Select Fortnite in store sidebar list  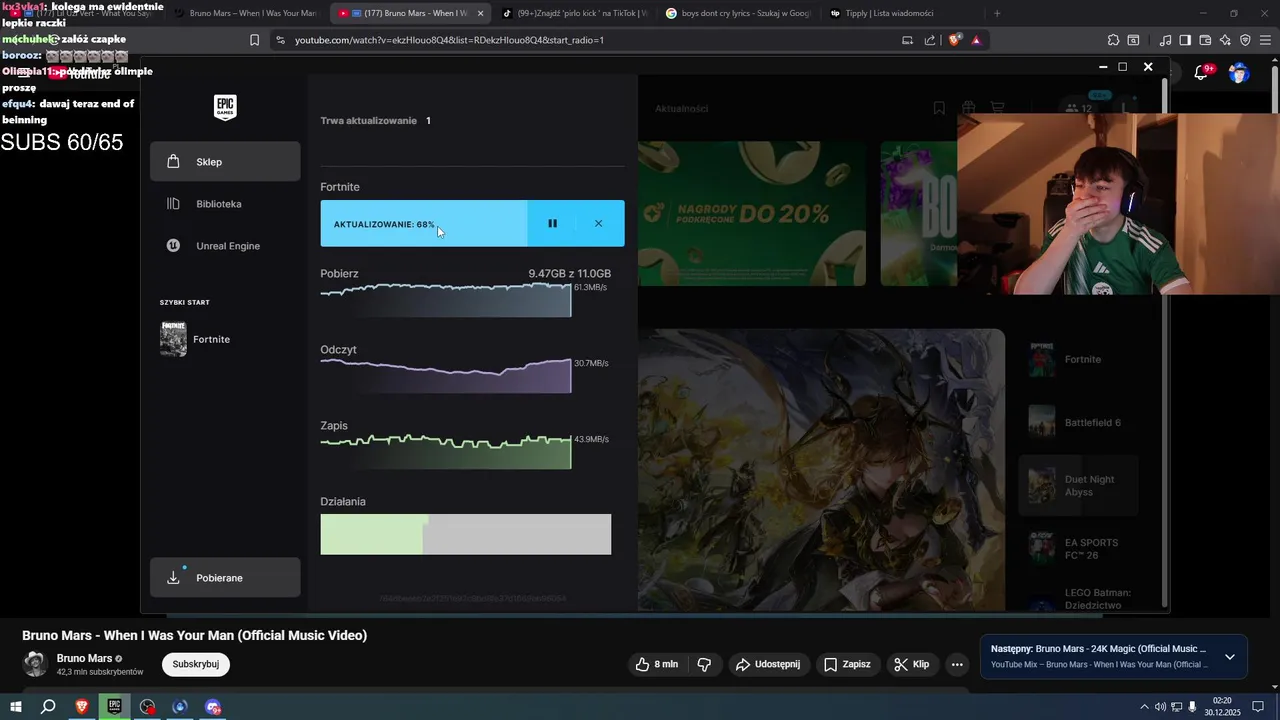pos(1078,359)
